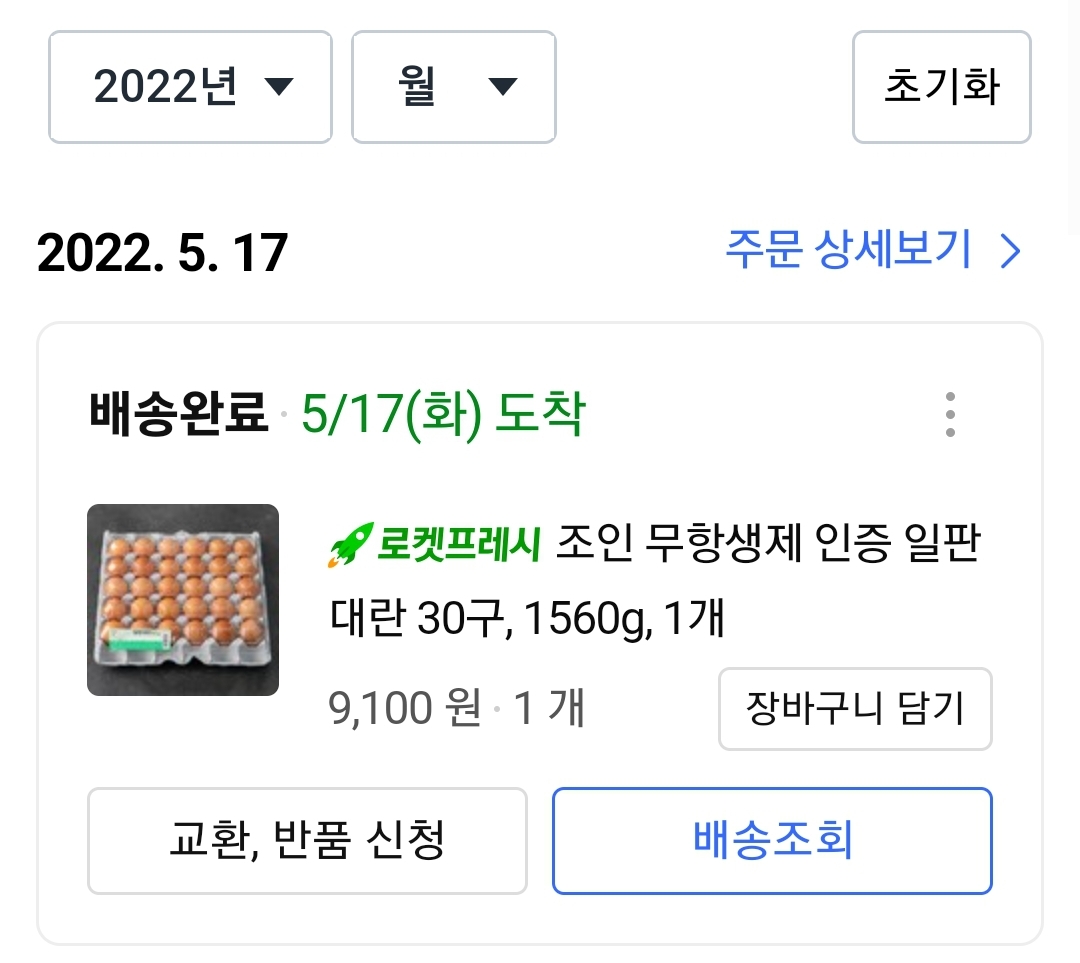Open 주문 상세보기 order details link
Screen dimensions: 1080x963
tap(848, 250)
